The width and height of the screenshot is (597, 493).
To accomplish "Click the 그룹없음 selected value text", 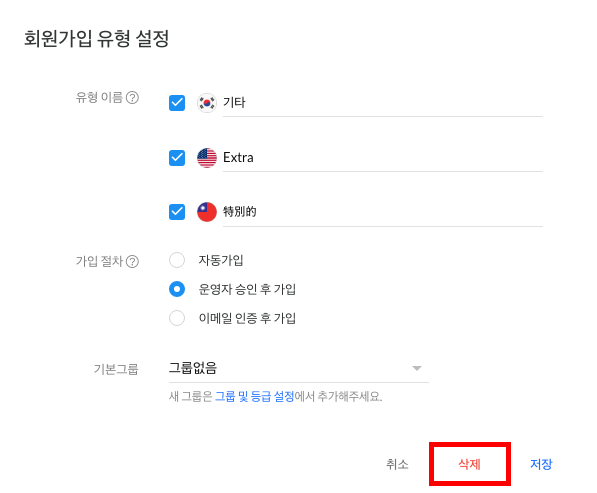I will 193,368.
